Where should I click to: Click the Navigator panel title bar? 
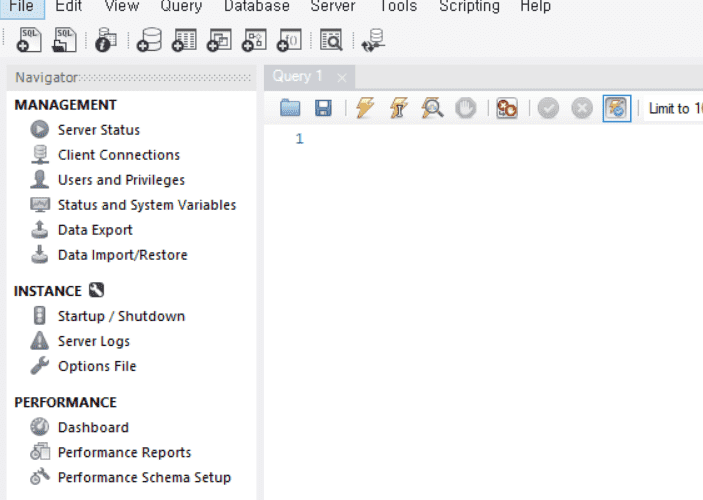point(132,78)
